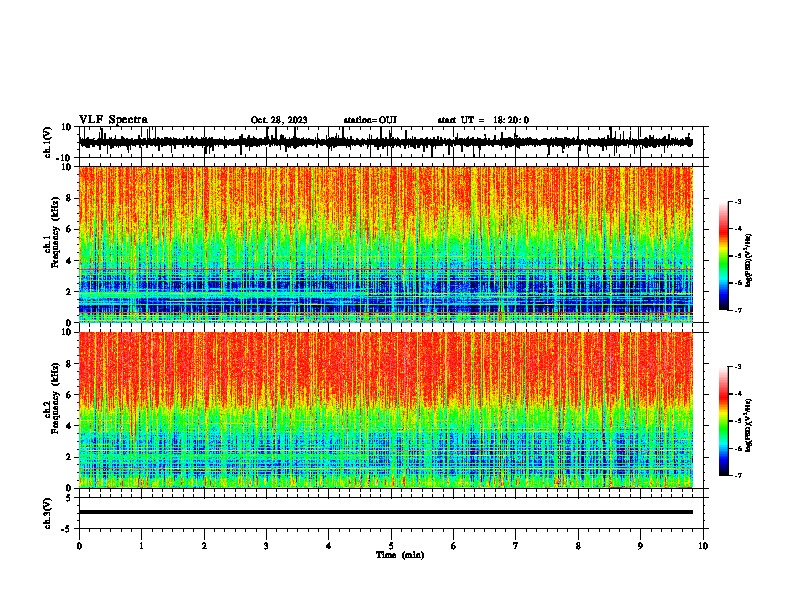Click the '8' kHz tick of ch.1 spectrogram
Image resolution: width=792 pixels, height=612 pixels.
[x=70, y=198]
